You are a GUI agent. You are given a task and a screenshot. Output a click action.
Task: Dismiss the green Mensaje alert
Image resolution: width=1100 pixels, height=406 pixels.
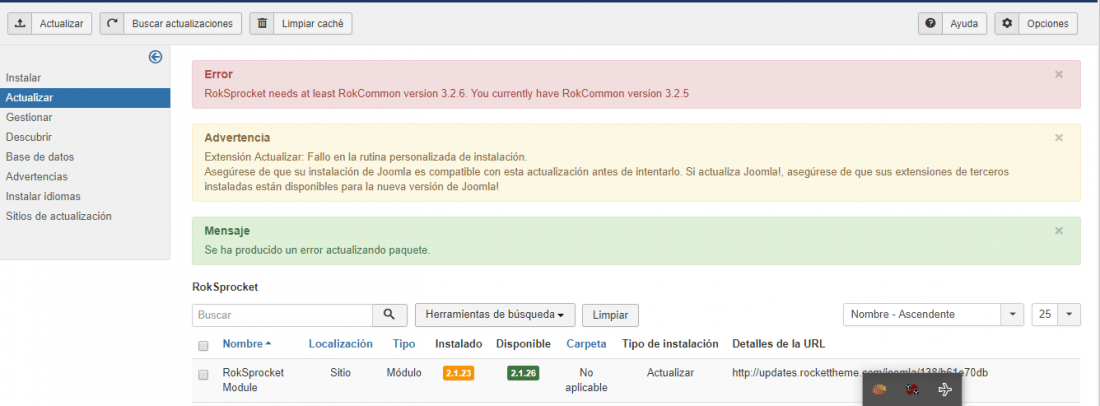[1059, 230]
